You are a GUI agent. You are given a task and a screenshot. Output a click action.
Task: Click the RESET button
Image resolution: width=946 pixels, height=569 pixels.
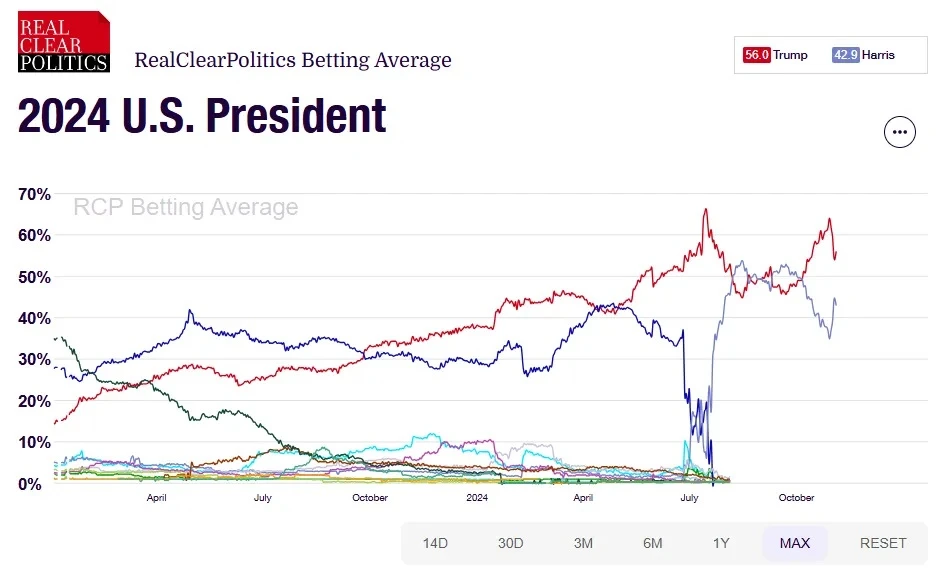point(883,543)
